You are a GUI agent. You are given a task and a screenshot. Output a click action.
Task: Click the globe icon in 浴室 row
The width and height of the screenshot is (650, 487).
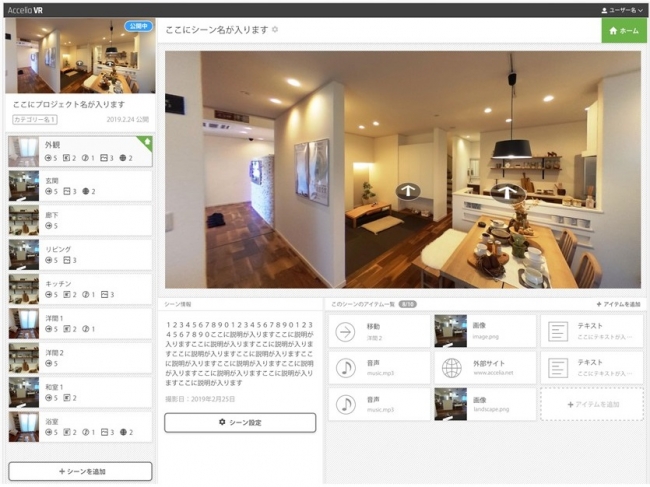click(126, 432)
